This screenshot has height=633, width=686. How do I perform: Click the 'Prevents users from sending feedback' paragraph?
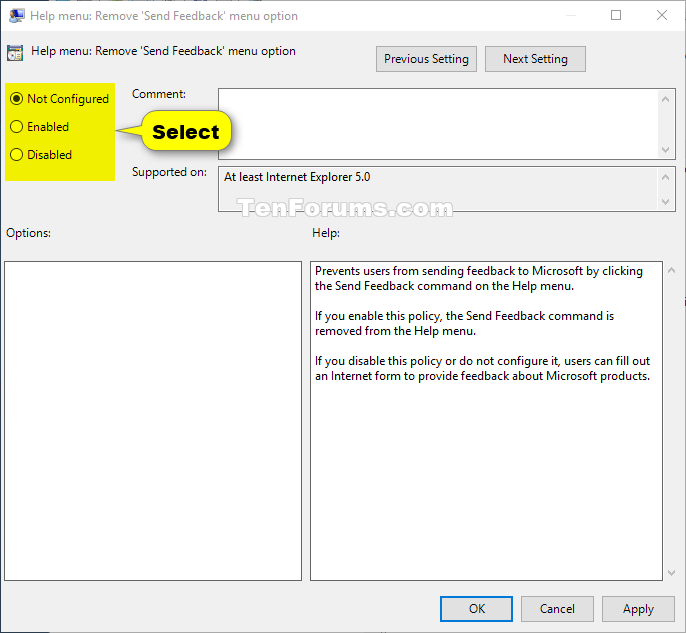pos(479,278)
